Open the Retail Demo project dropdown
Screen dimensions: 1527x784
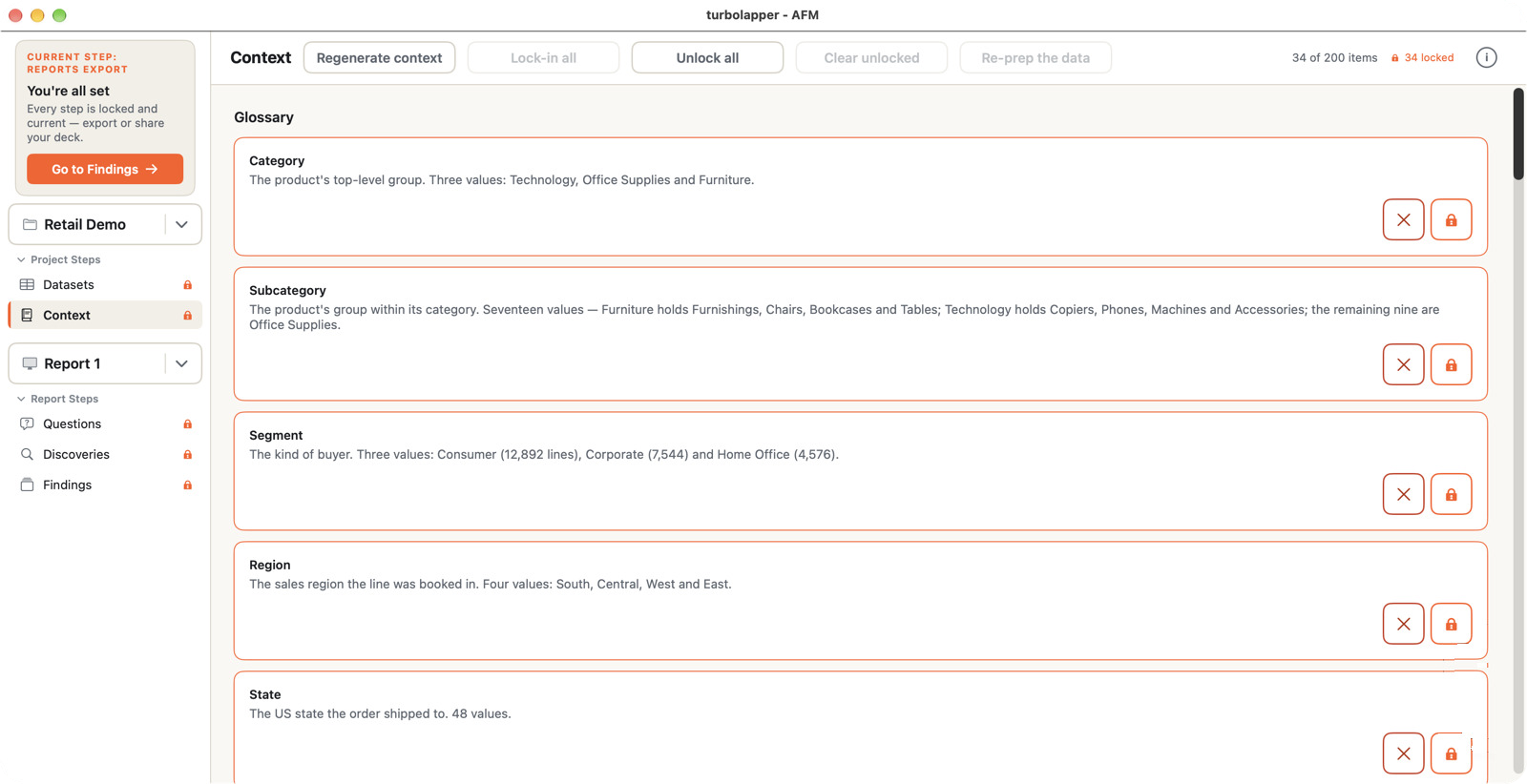tap(181, 224)
